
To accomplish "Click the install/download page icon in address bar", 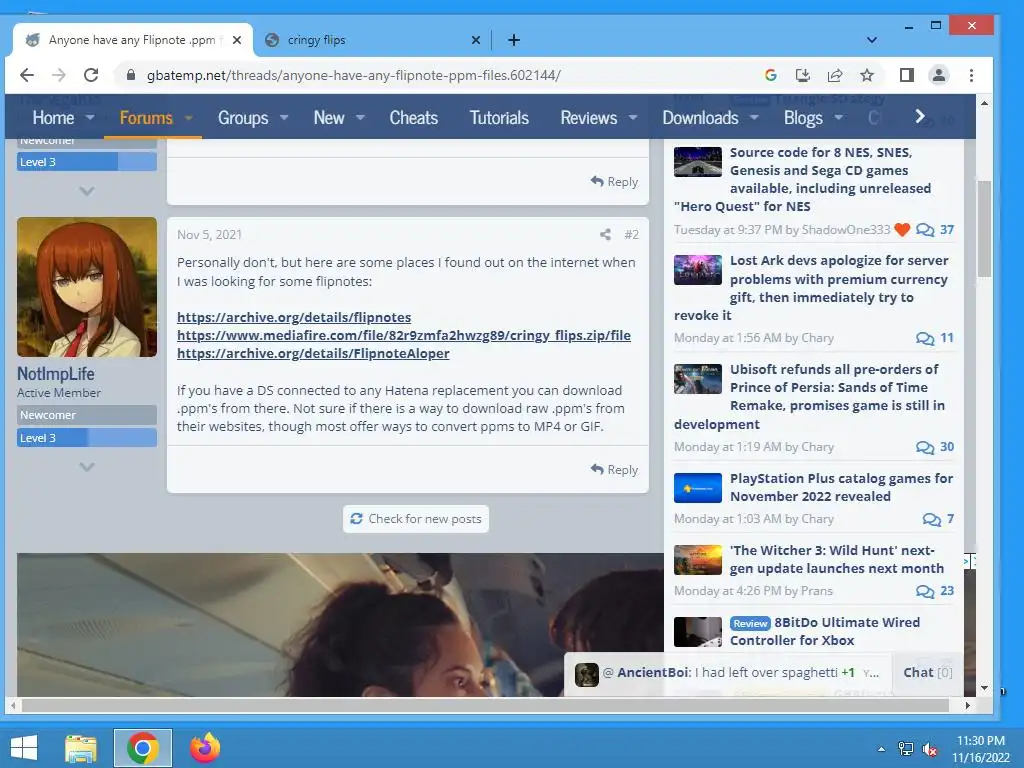I will (x=803, y=75).
